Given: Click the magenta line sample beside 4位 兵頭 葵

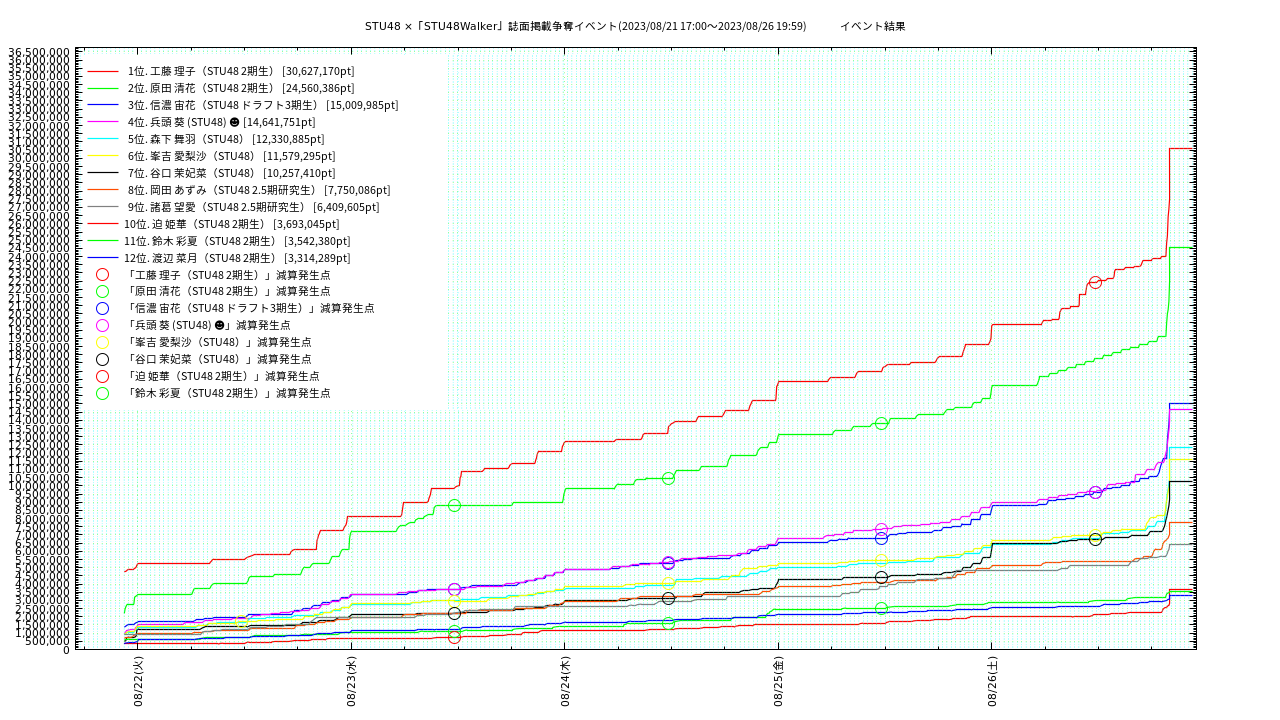Looking at the screenshot, I should pos(103,123).
